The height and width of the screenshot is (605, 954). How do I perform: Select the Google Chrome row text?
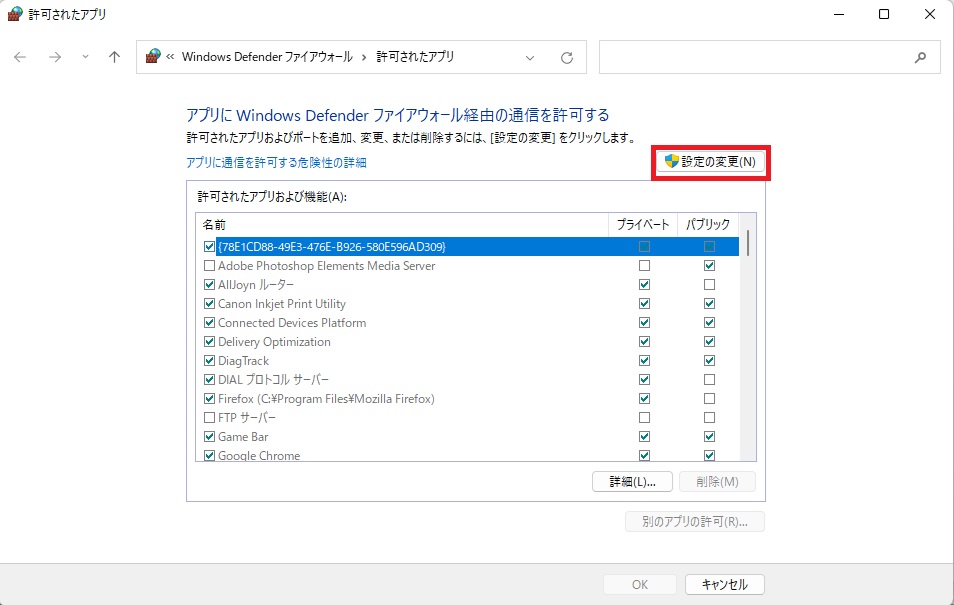pyautogui.click(x=259, y=455)
